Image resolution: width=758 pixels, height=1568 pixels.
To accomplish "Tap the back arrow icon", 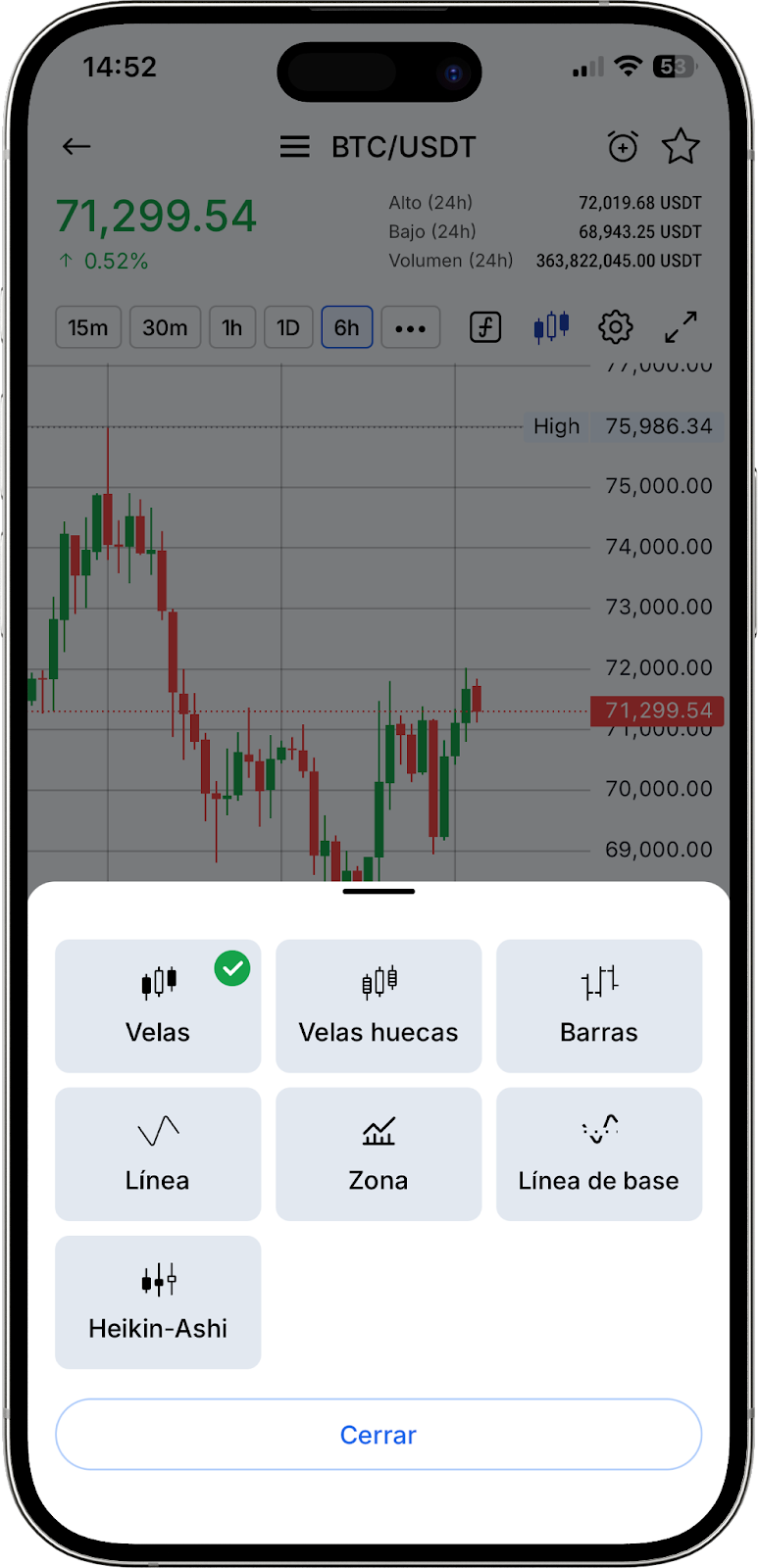I will pyautogui.click(x=76, y=147).
